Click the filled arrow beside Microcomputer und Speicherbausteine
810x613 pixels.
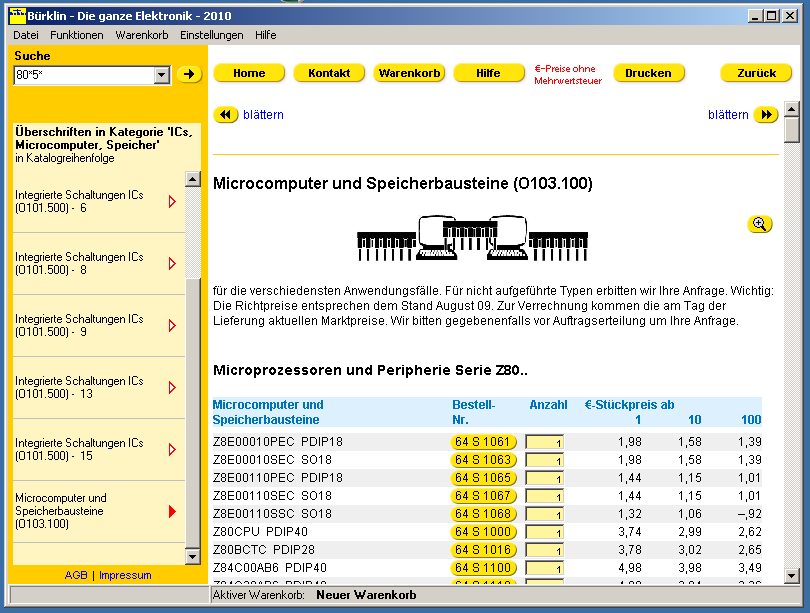[x=173, y=511]
